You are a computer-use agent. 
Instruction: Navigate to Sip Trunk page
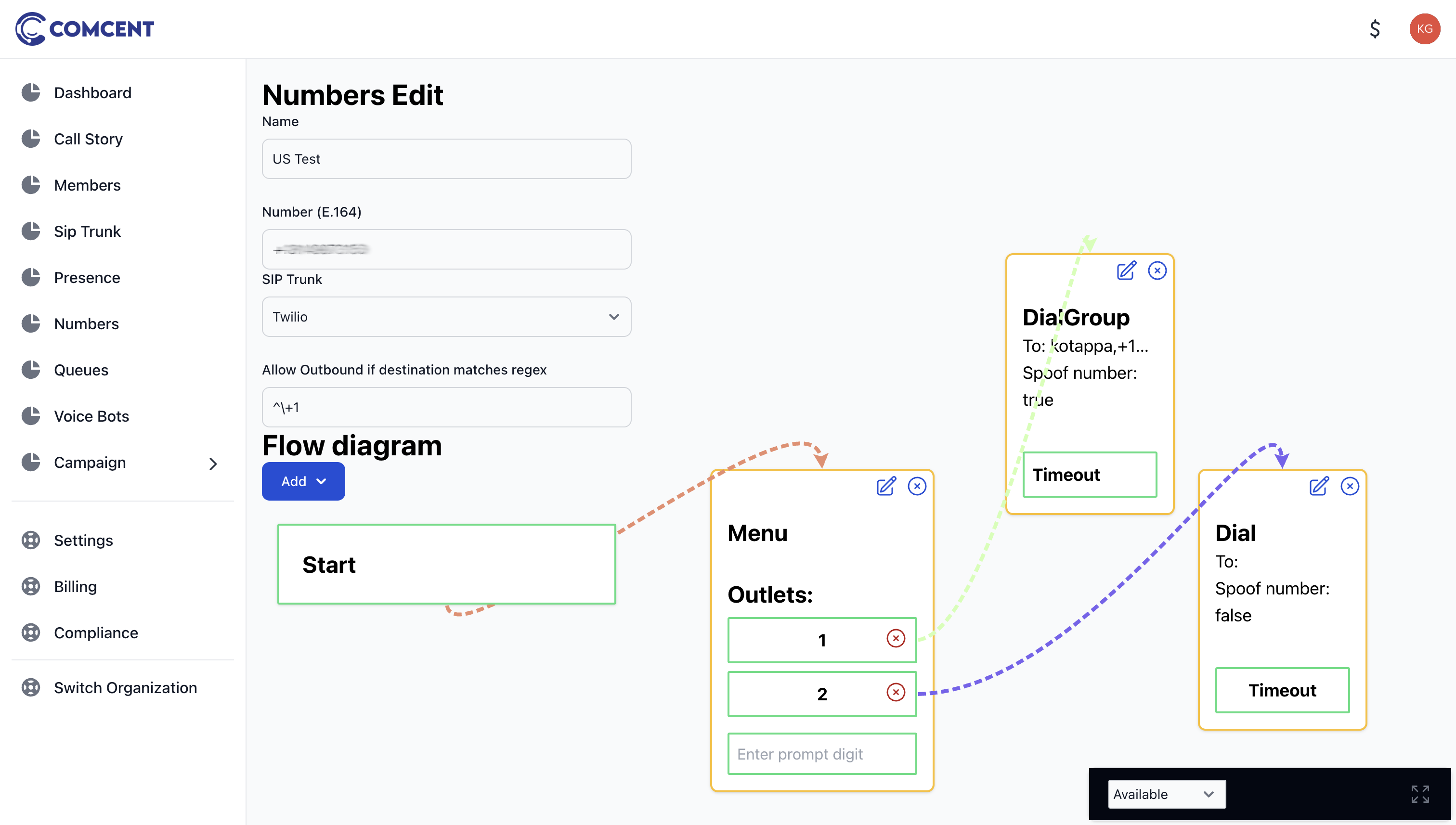[87, 231]
